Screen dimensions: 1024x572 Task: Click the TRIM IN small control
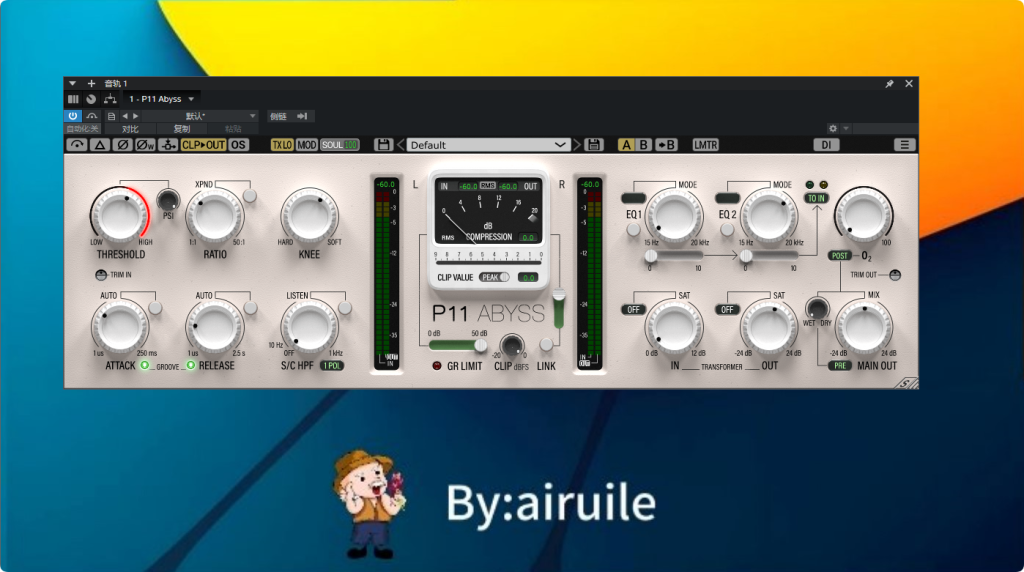tap(101, 275)
